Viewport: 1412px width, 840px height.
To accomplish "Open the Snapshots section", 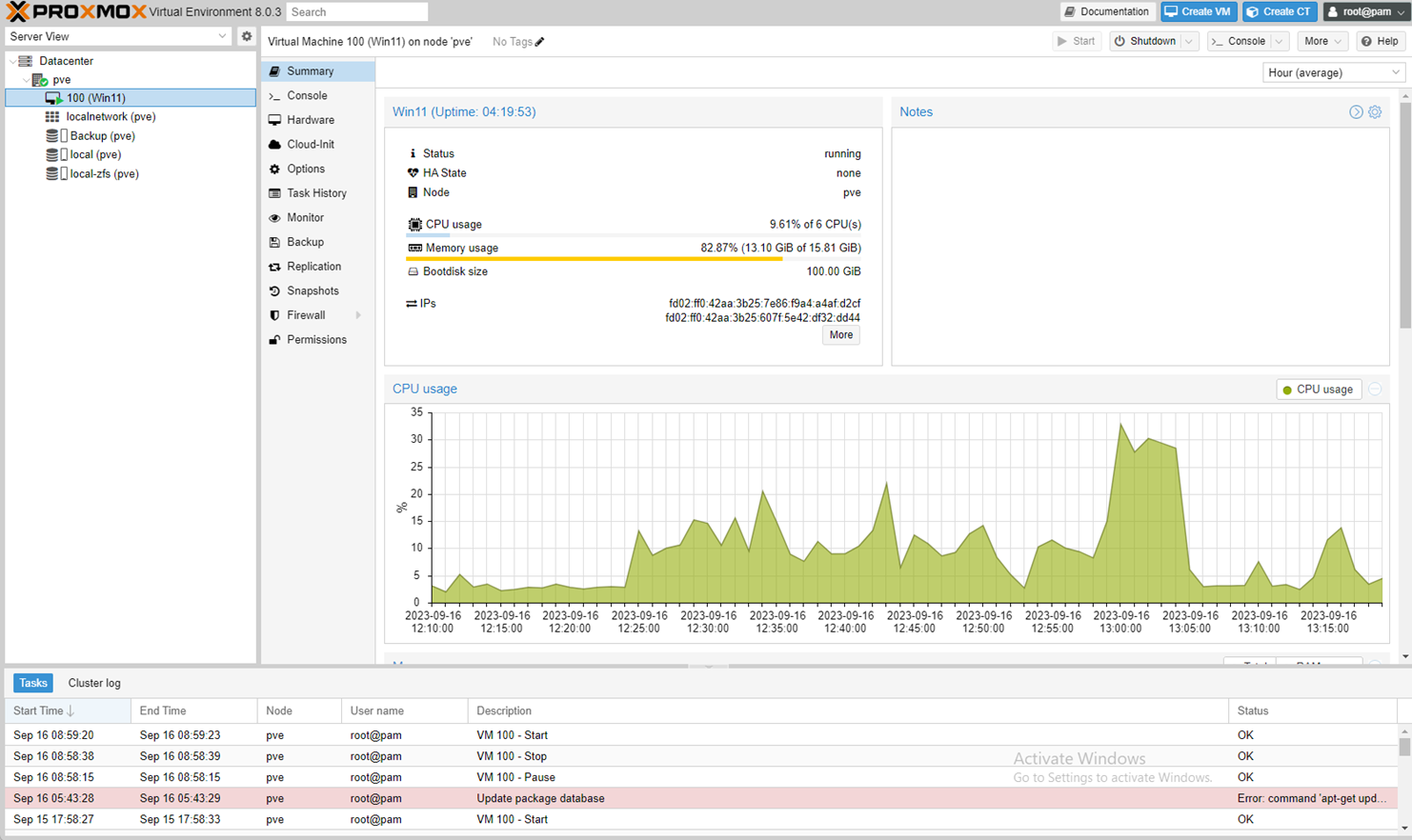I will pos(313,291).
